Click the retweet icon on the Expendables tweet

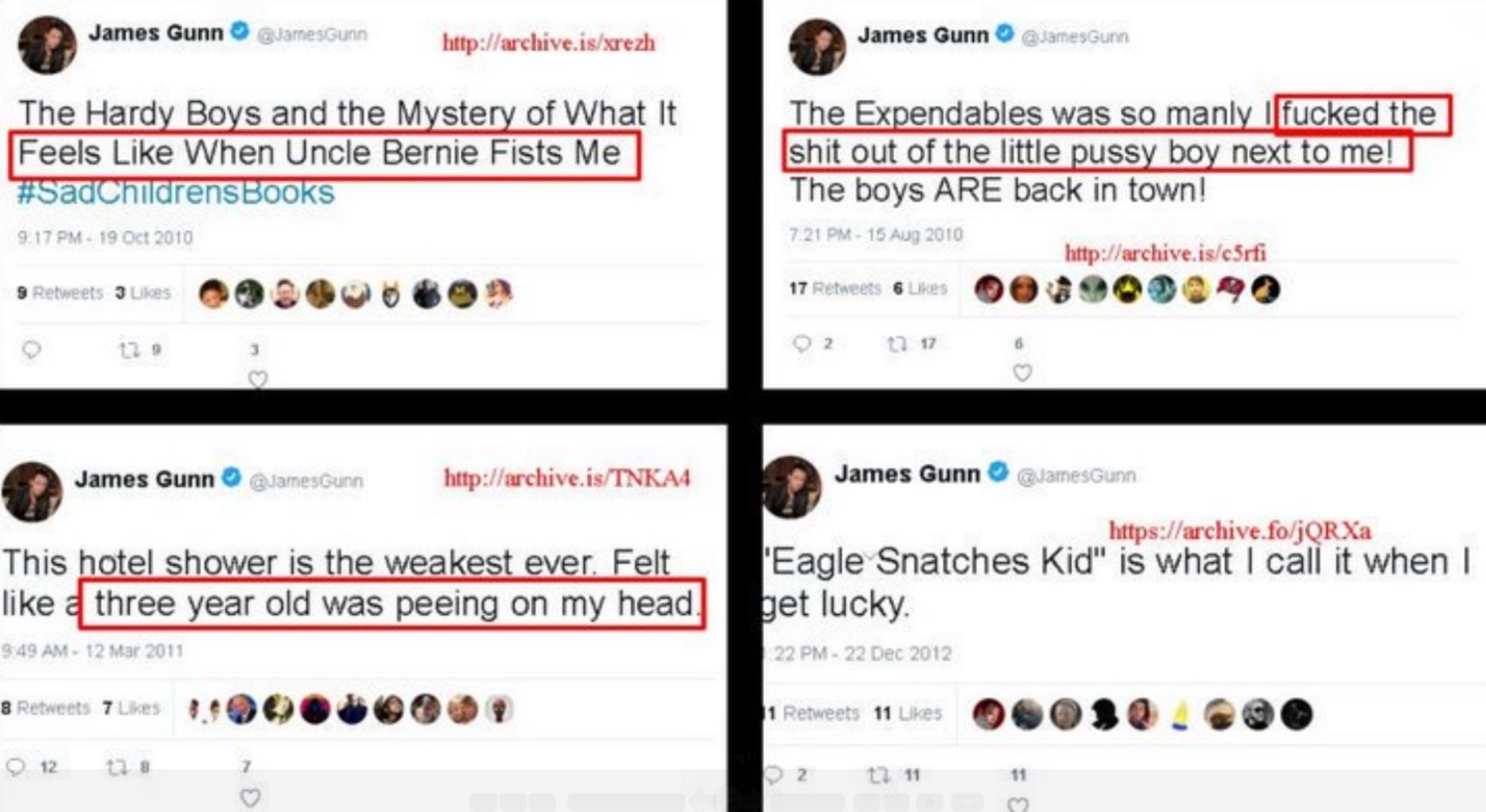click(896, 343)
